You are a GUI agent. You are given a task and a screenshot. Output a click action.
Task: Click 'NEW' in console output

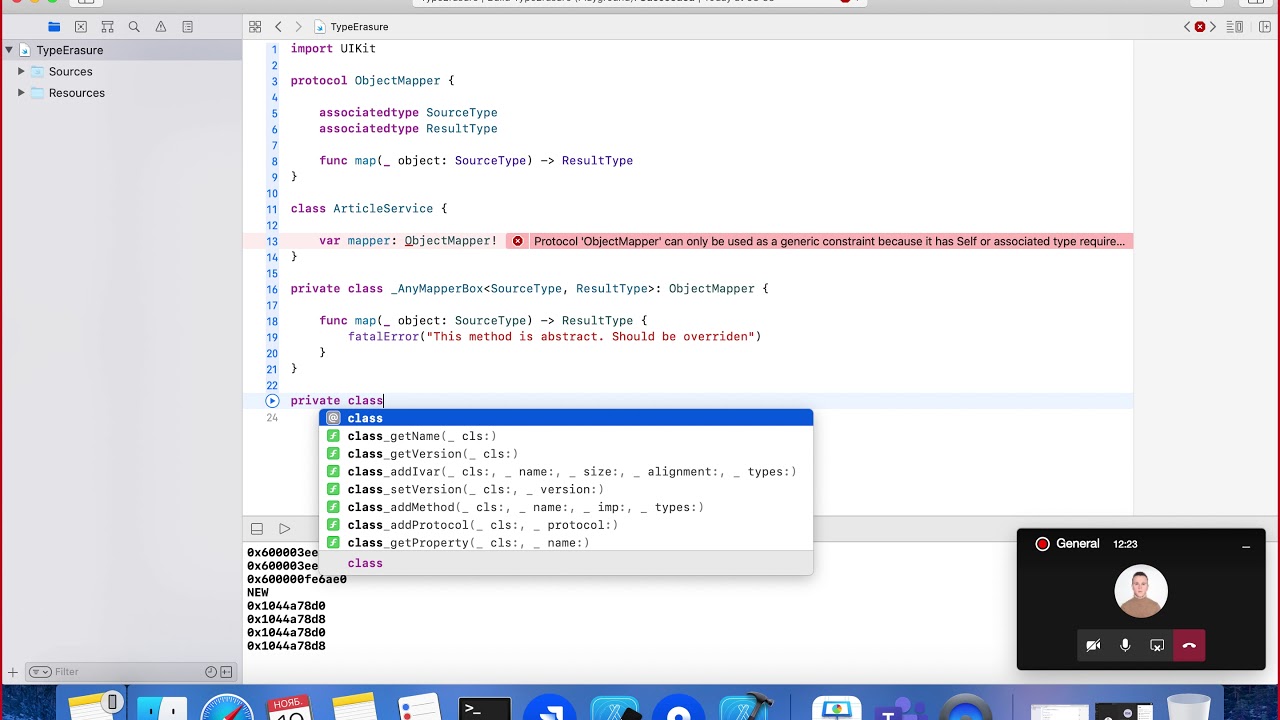point(258,593)
